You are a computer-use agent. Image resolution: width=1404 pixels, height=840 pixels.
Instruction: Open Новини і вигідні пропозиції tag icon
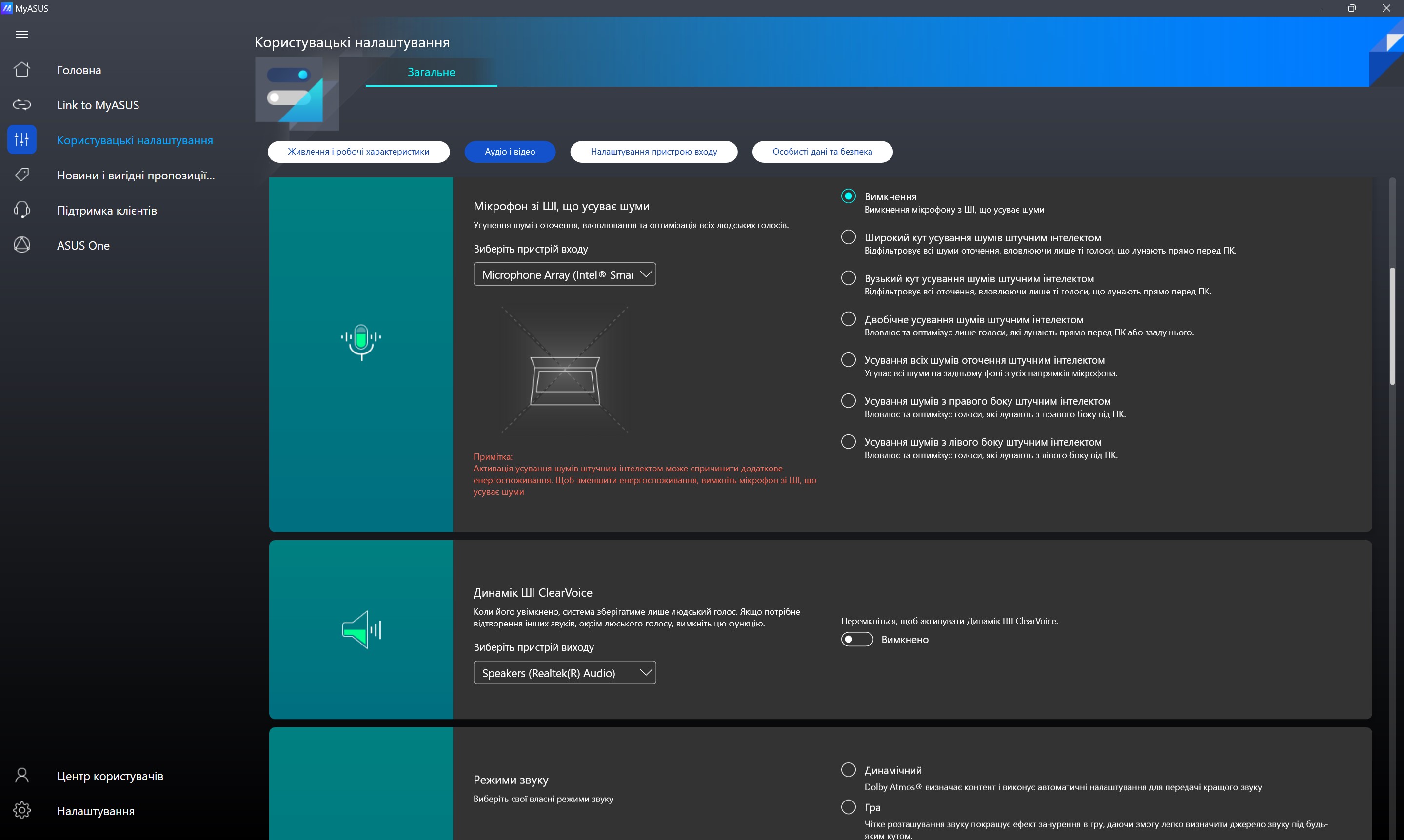[21, 175]
